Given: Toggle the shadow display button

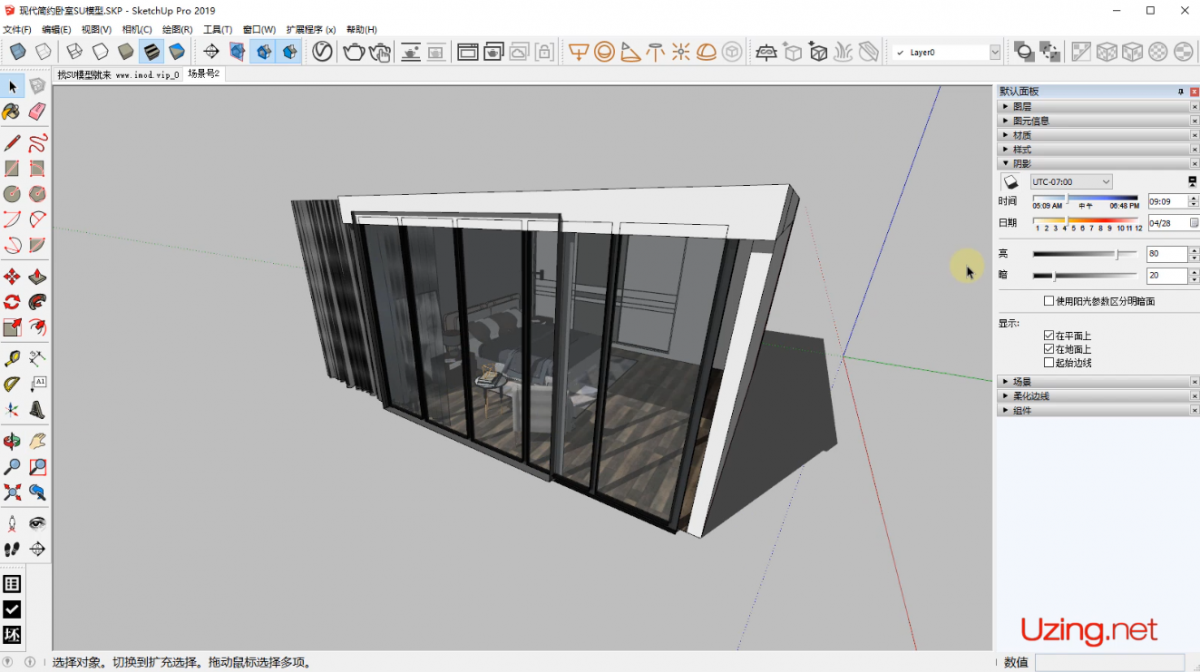Looking at the screenshot, I should coord(1010,182).
